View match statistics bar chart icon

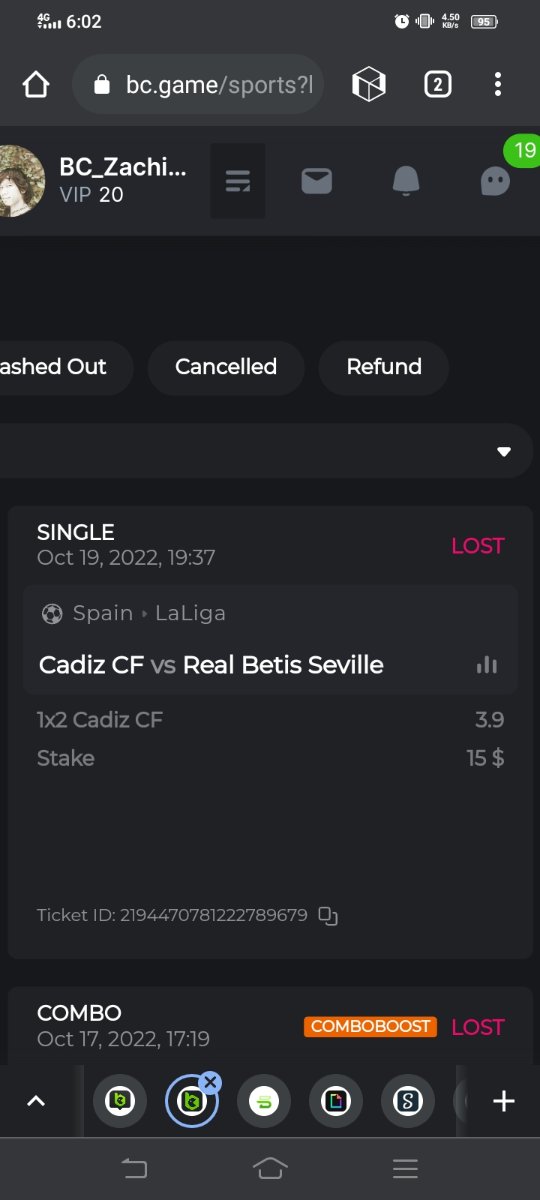pos(487,665)
